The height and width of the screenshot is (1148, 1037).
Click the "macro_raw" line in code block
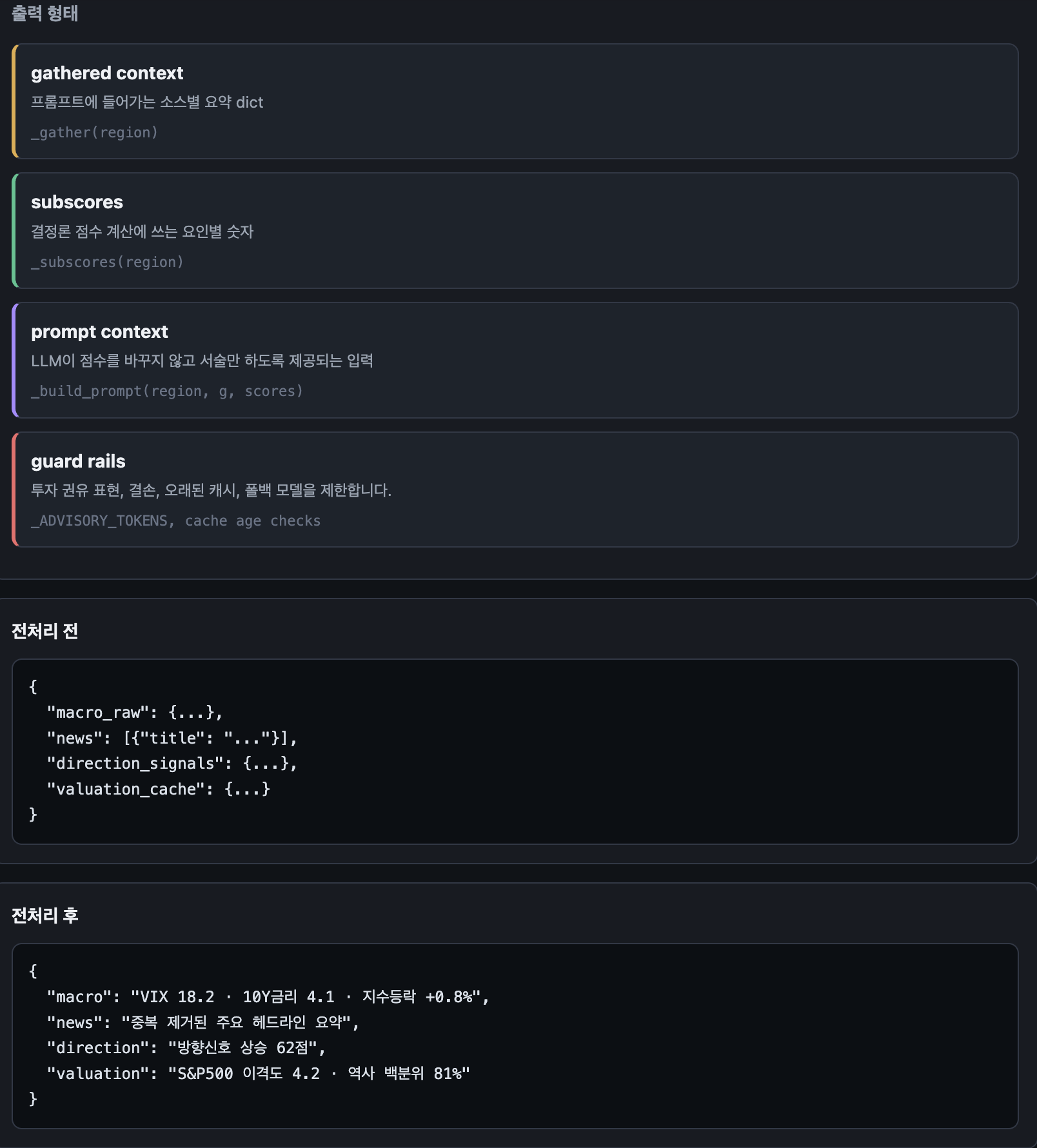point(135,712)
